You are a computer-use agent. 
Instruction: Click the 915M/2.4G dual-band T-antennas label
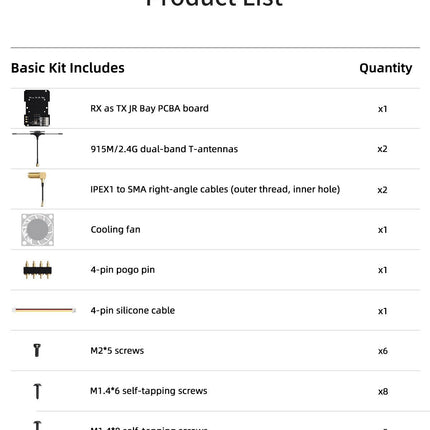pos(164,149)
